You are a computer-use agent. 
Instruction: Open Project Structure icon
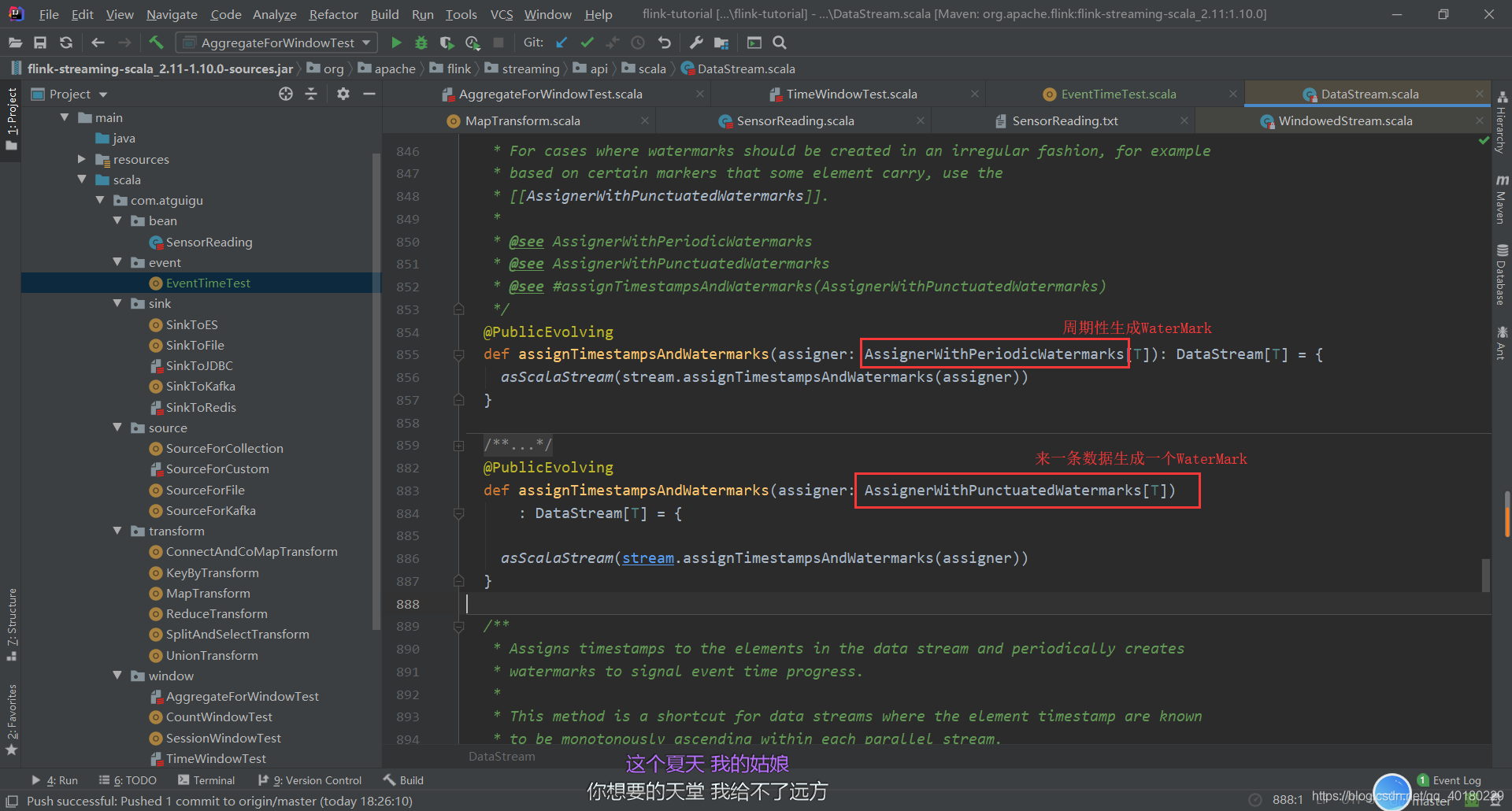tap(721, 43)
